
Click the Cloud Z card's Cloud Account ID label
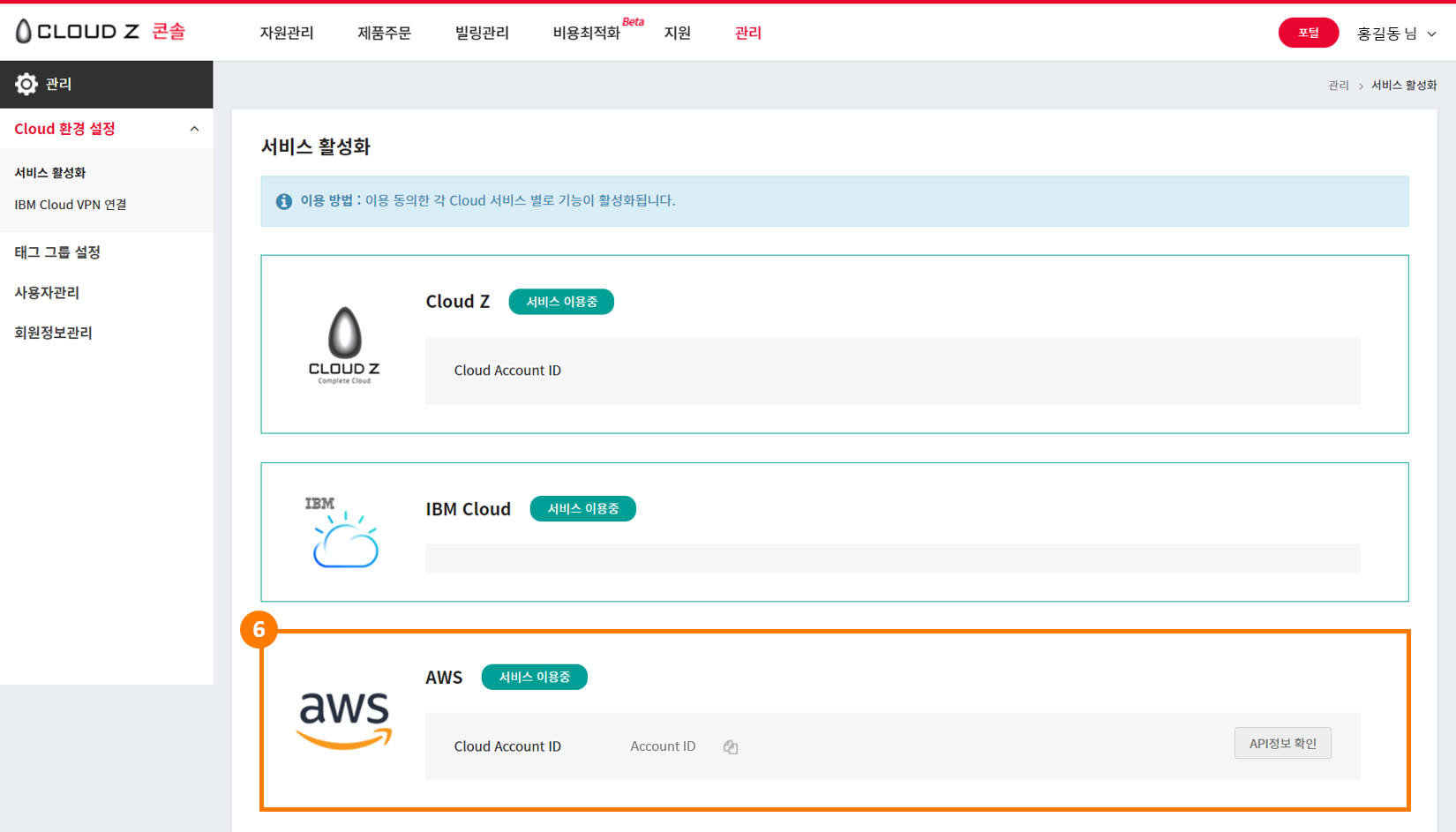[507, 371]
